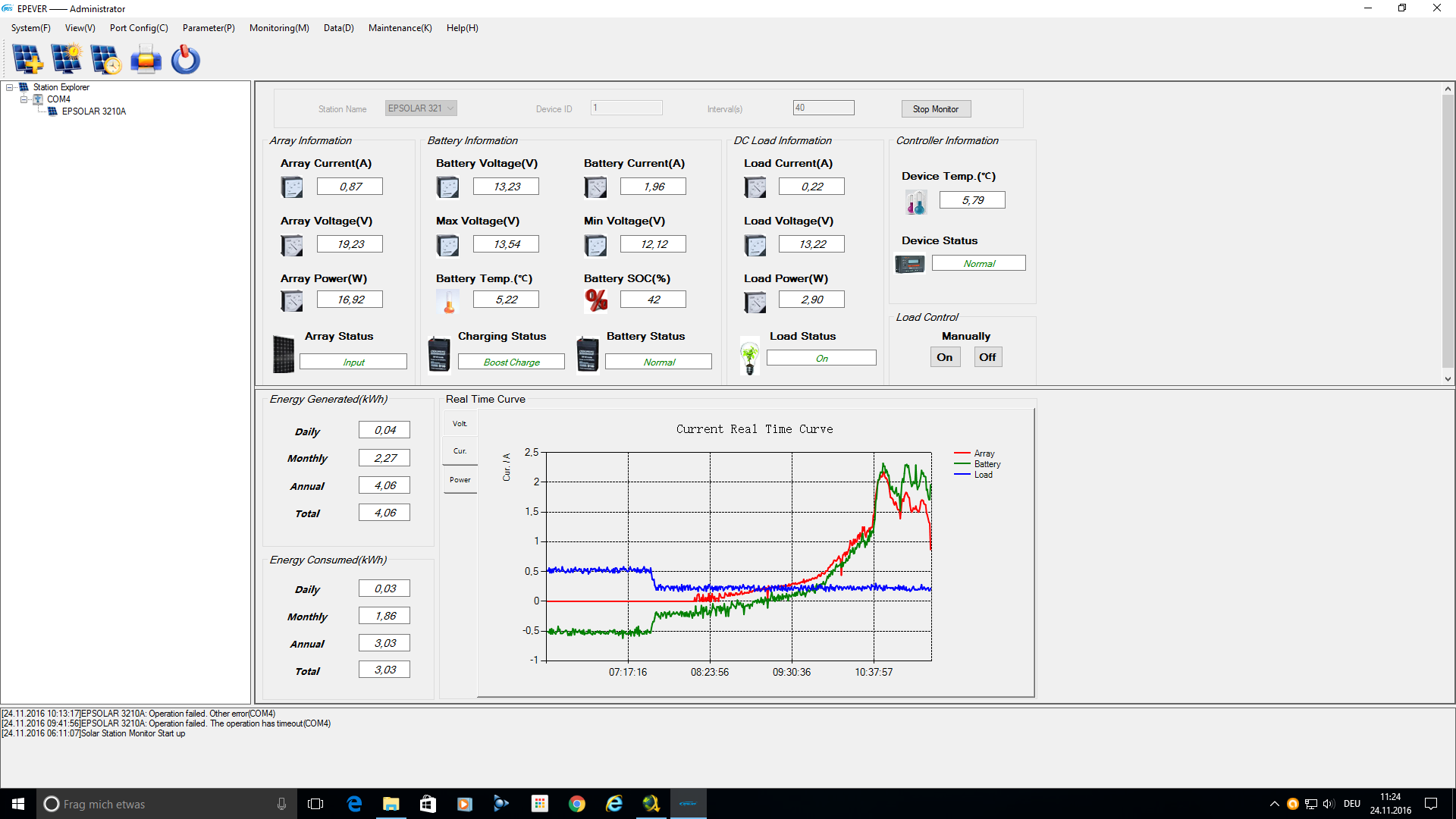
Task: Click the blue power button toolbar icon
Action: 185,59
